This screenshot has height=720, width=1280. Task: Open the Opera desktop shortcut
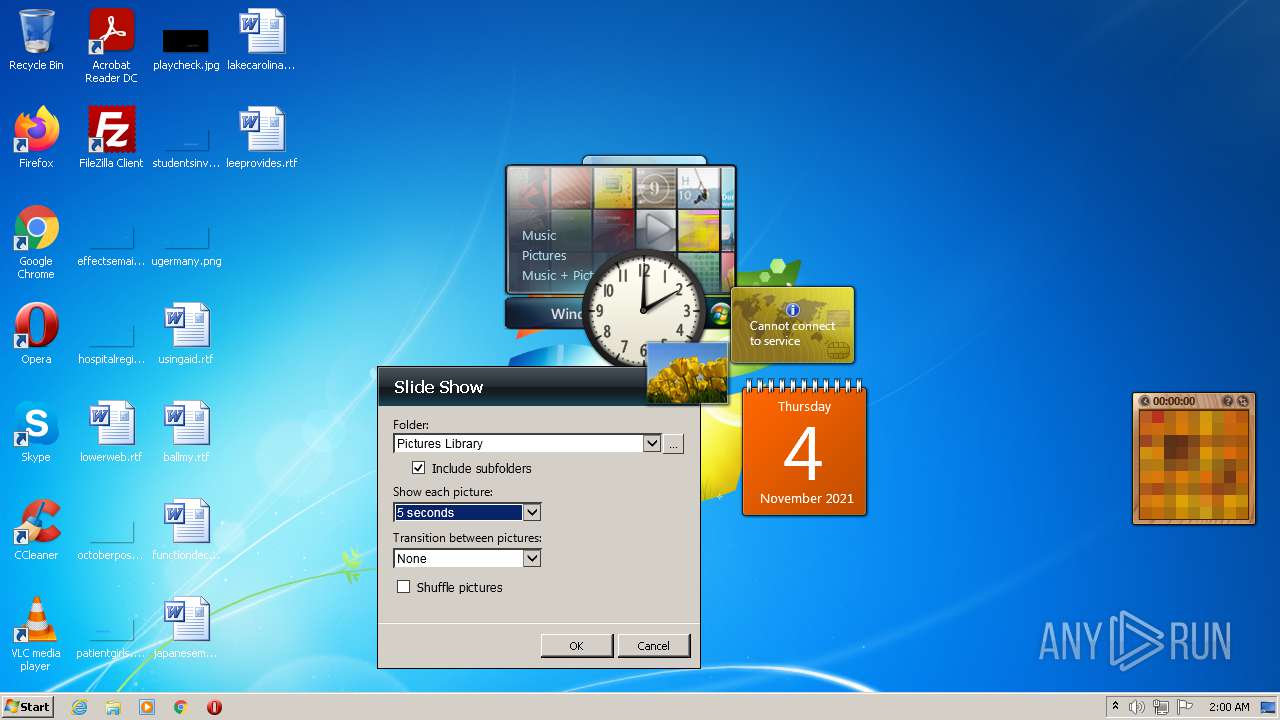36,334
